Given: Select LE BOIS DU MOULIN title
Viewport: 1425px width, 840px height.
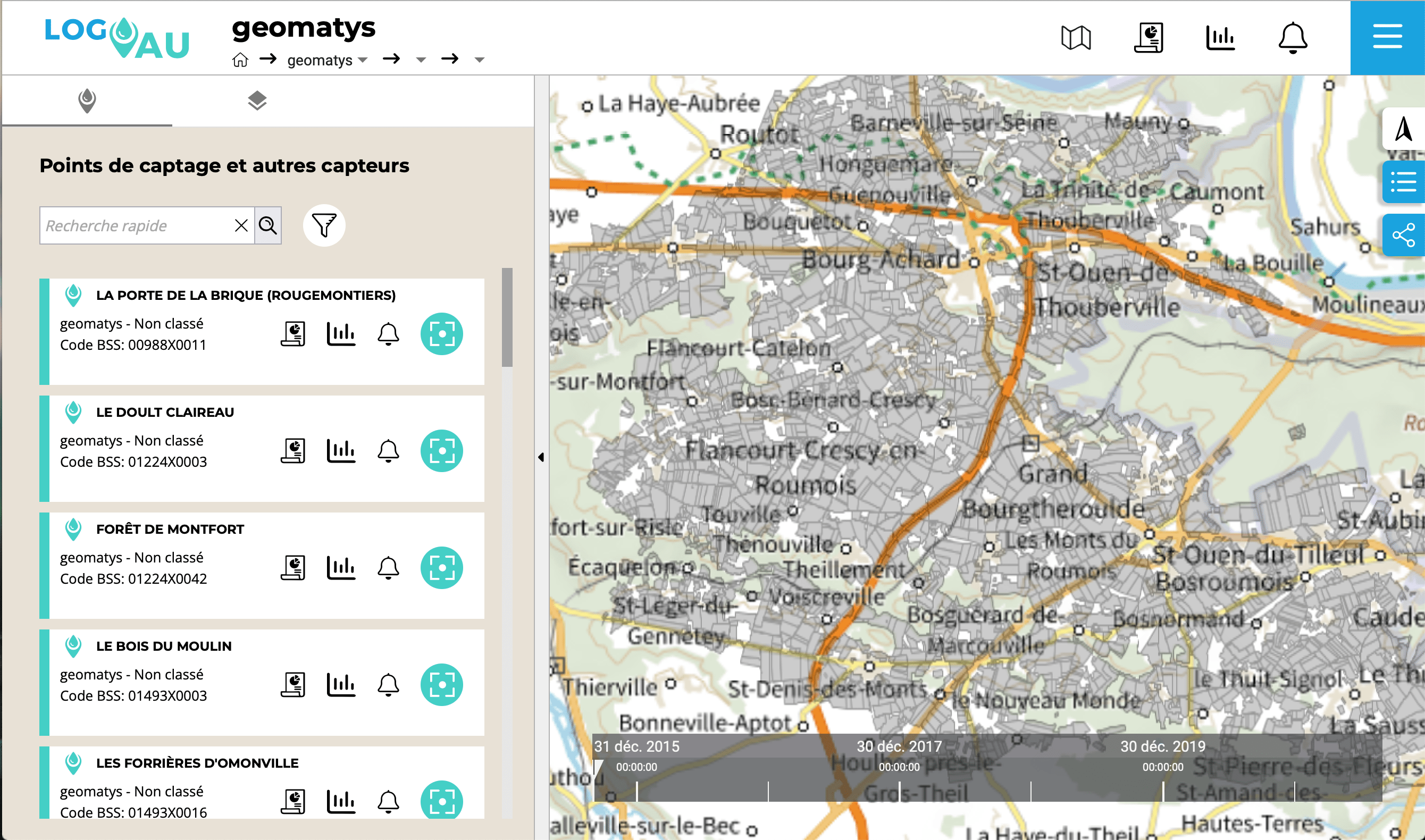Looking at the screenshot, I should pos(164,646).
